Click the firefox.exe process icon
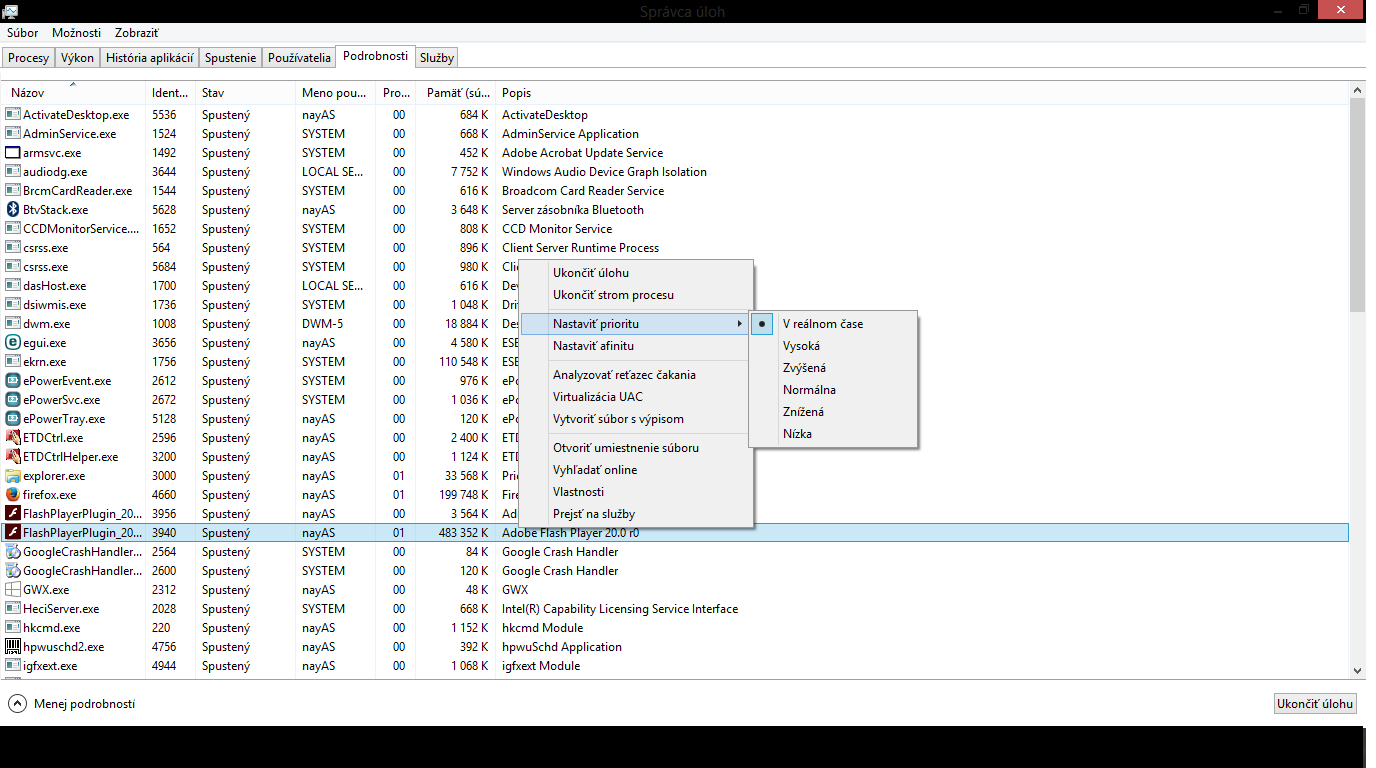The width and height of the screenshot is (1376, 768). pos(13,495)
